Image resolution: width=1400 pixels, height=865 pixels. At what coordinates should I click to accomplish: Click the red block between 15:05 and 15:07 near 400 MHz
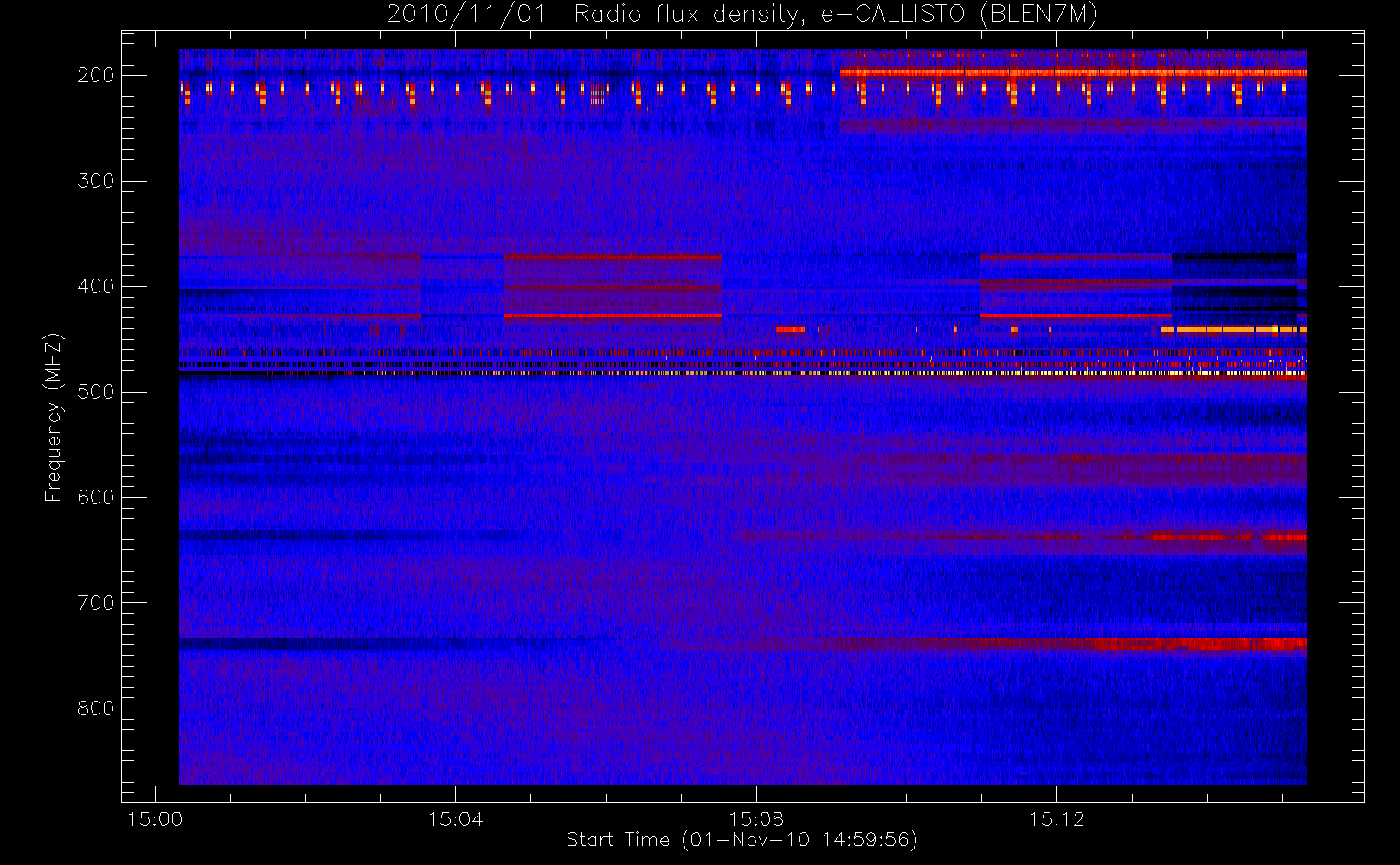[613, 287]
